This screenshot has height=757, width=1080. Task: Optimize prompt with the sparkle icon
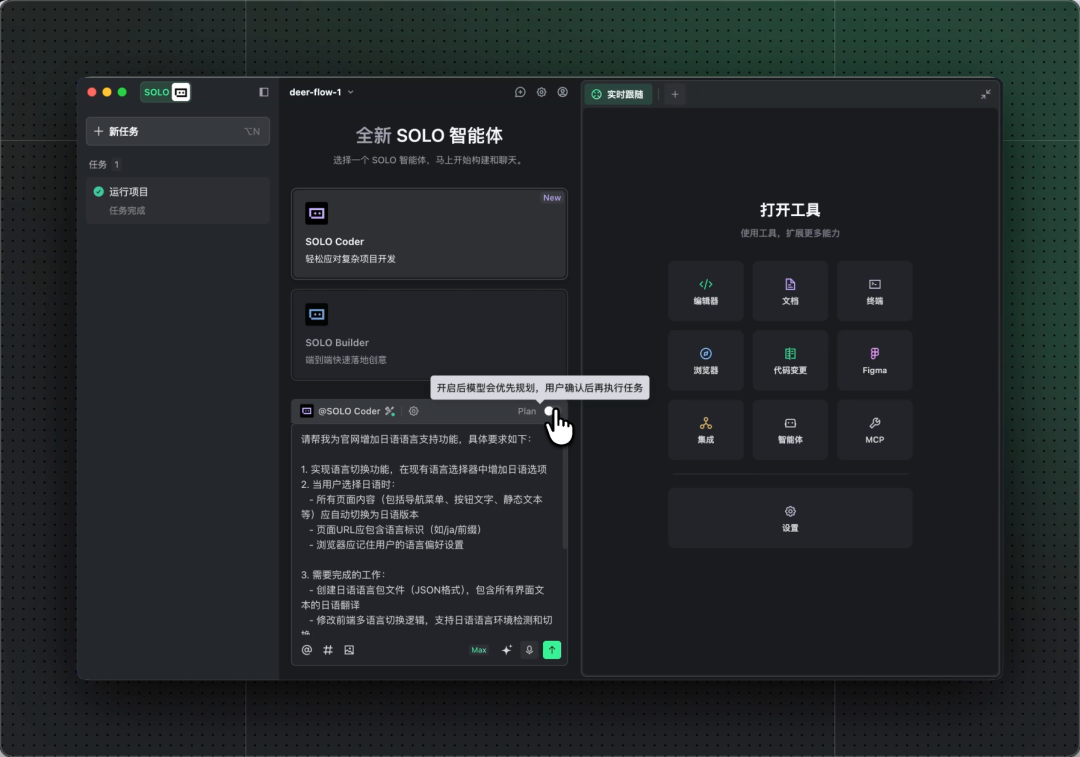(507, 650)
